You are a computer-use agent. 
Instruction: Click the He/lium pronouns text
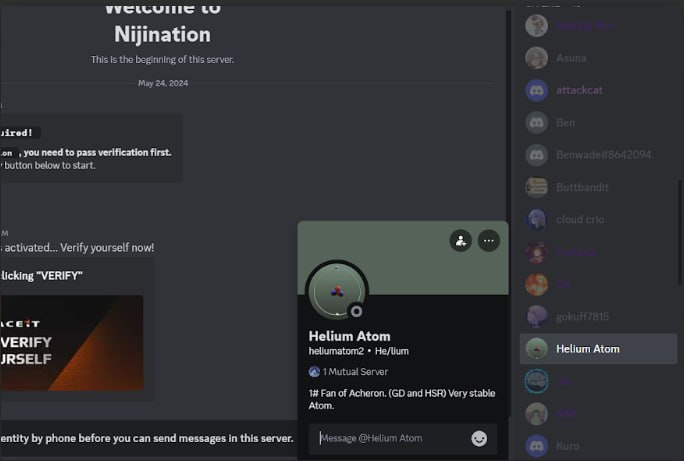[392, 351]
